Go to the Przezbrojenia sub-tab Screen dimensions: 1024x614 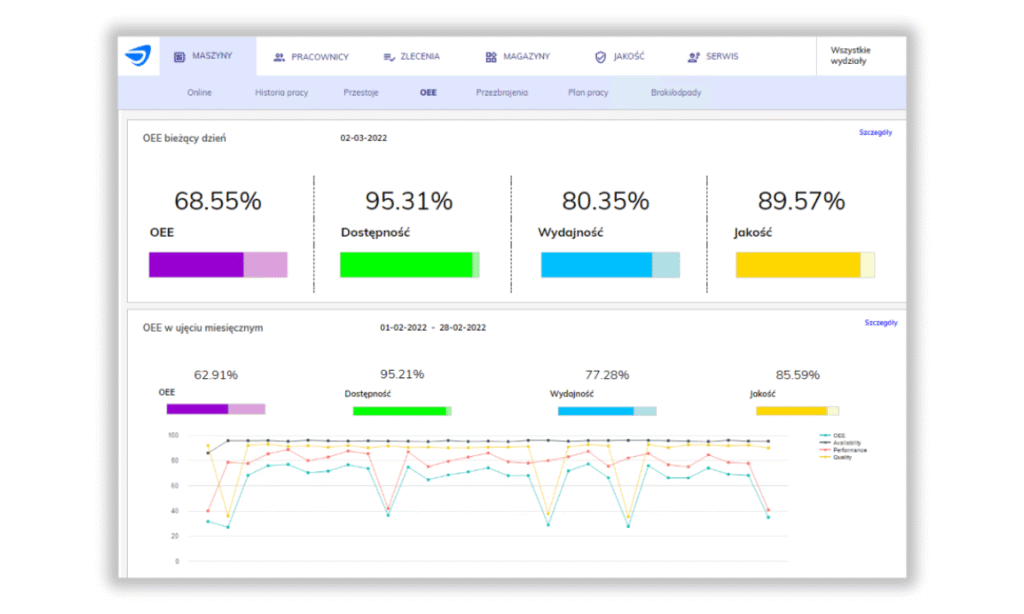(502, 92)
